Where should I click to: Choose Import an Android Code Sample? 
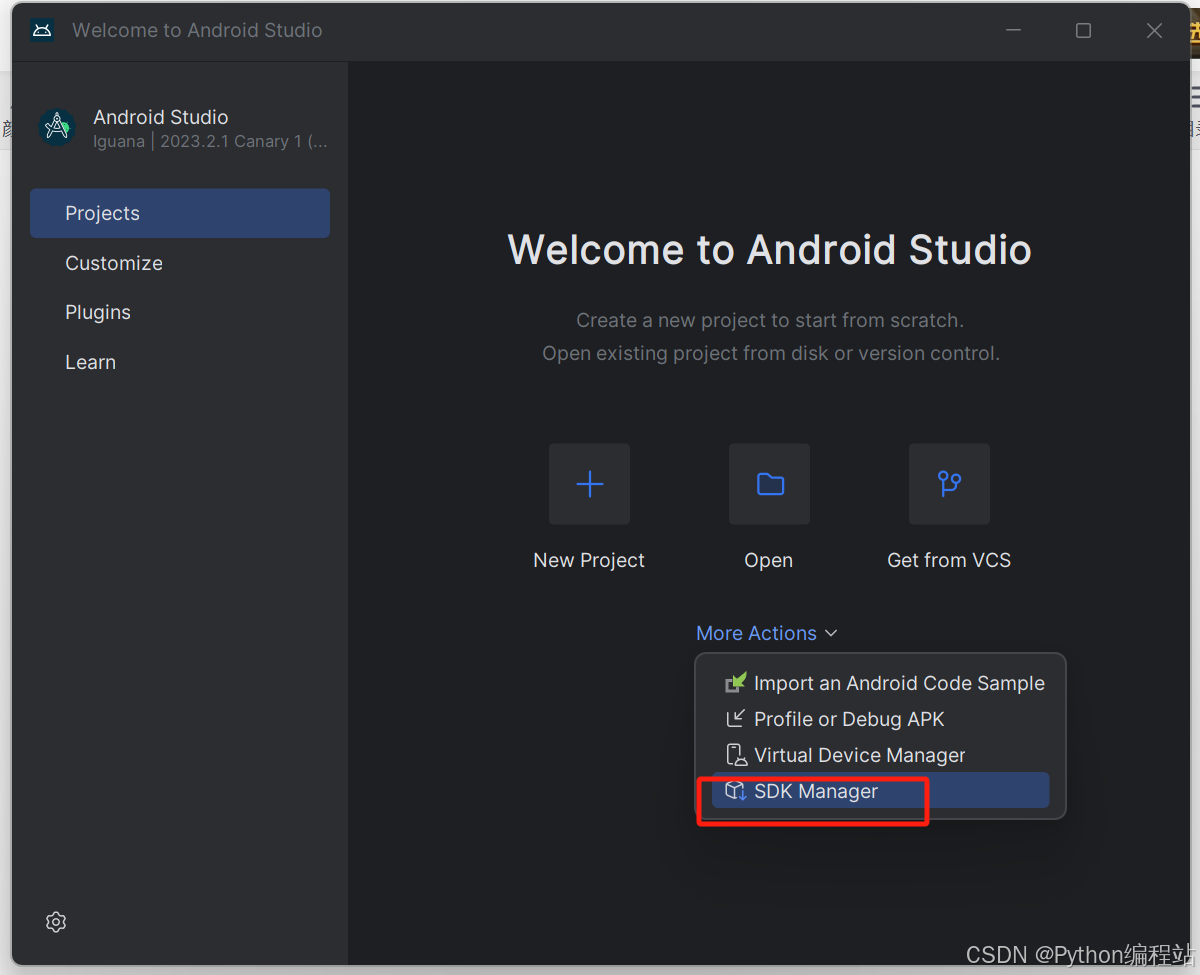coord(881,683)
